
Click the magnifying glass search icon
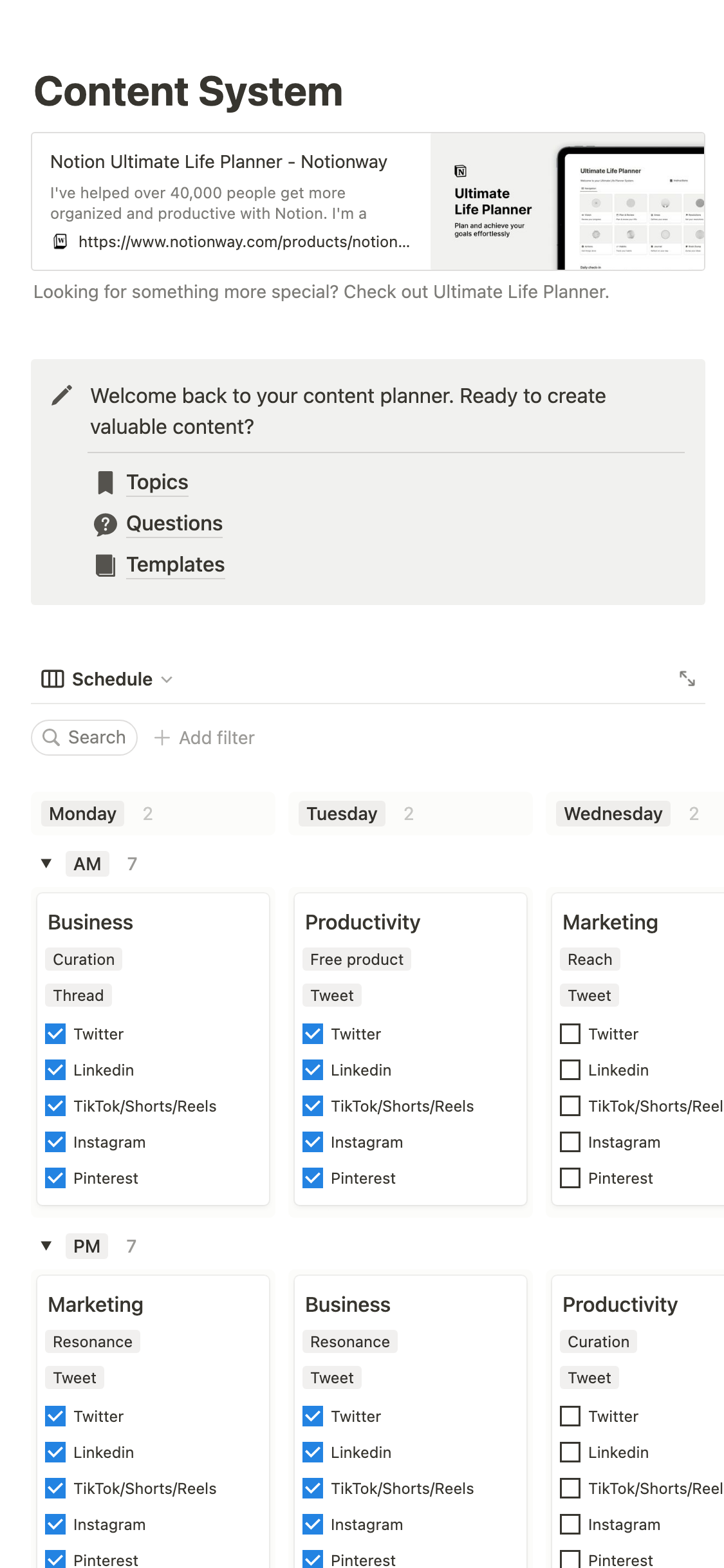pyautogui.click(x=51, y=737)
